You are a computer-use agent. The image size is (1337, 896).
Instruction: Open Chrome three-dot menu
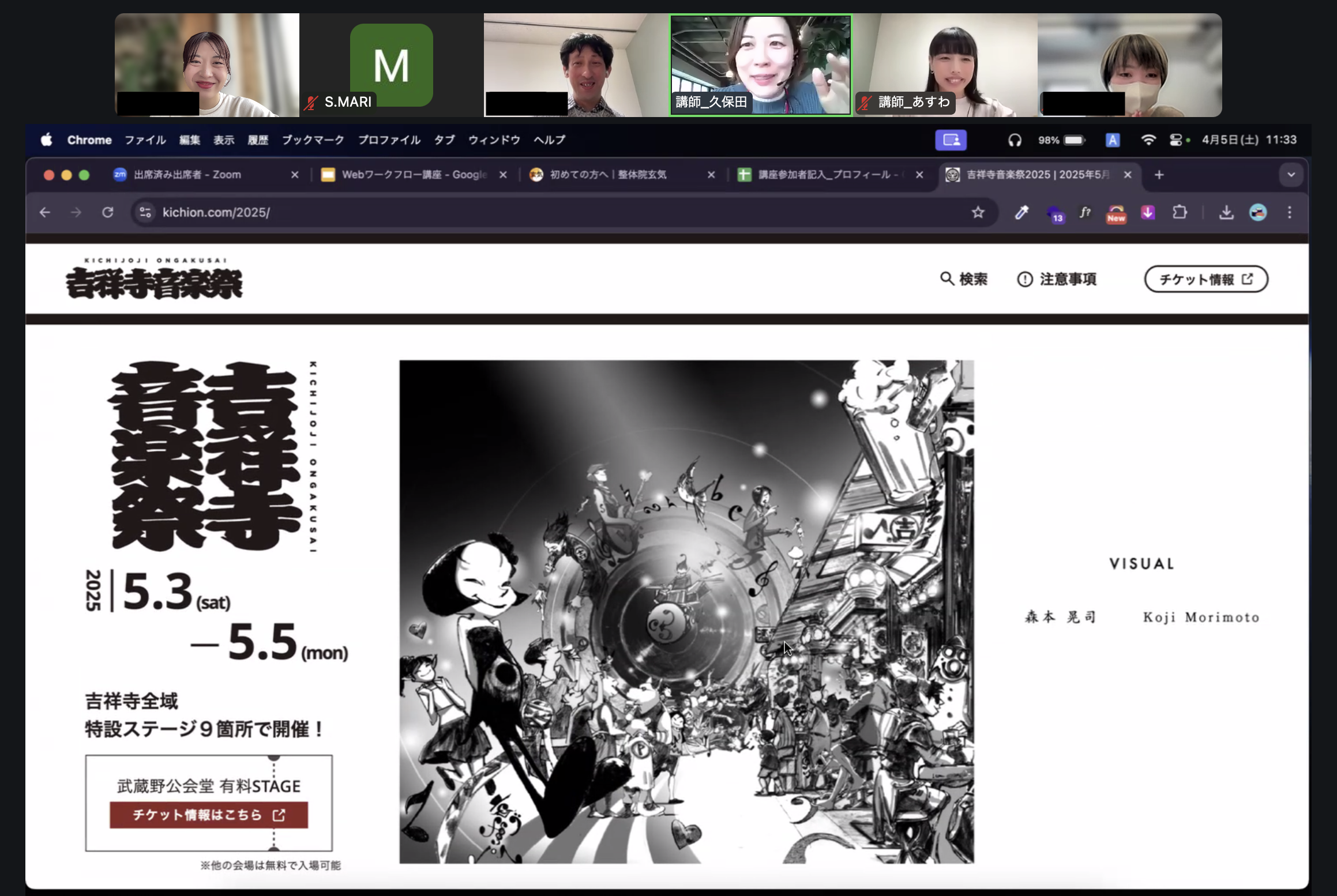coord(1290,212)
